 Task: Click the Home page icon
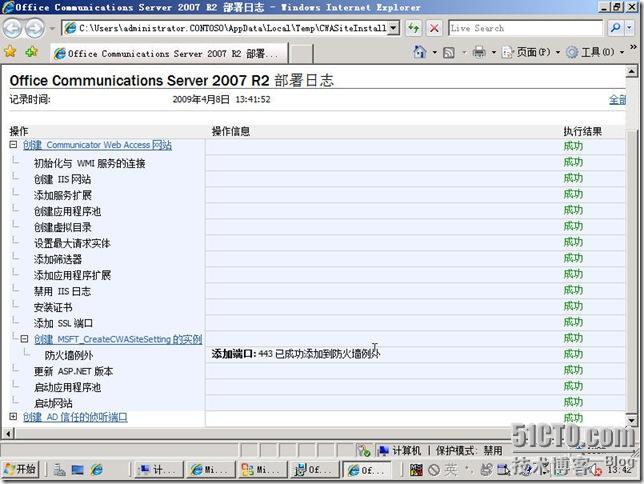tap(419, 52)
